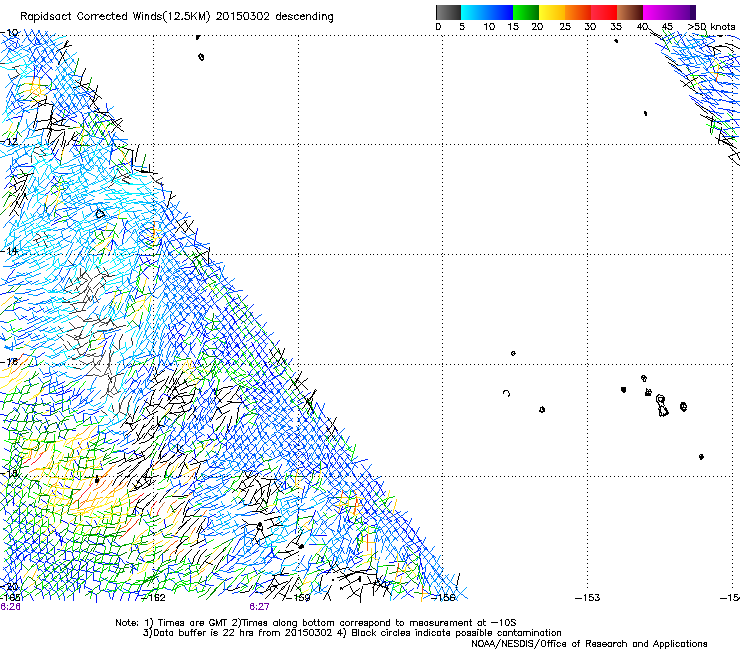Click the latitude label '-12'
Screen dimensions: 740x650
[9, 142]
